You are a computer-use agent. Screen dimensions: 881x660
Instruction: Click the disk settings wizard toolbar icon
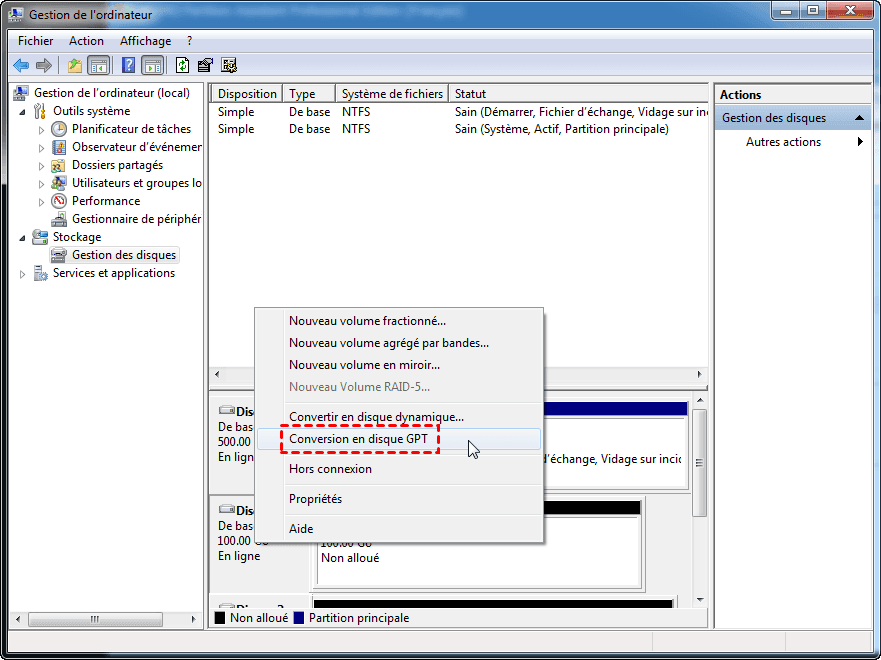[x=229, y=66]
